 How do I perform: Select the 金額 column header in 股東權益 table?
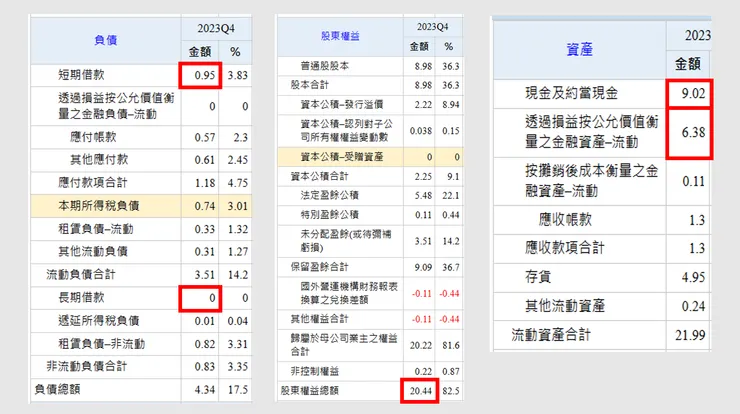pos(419,46)
